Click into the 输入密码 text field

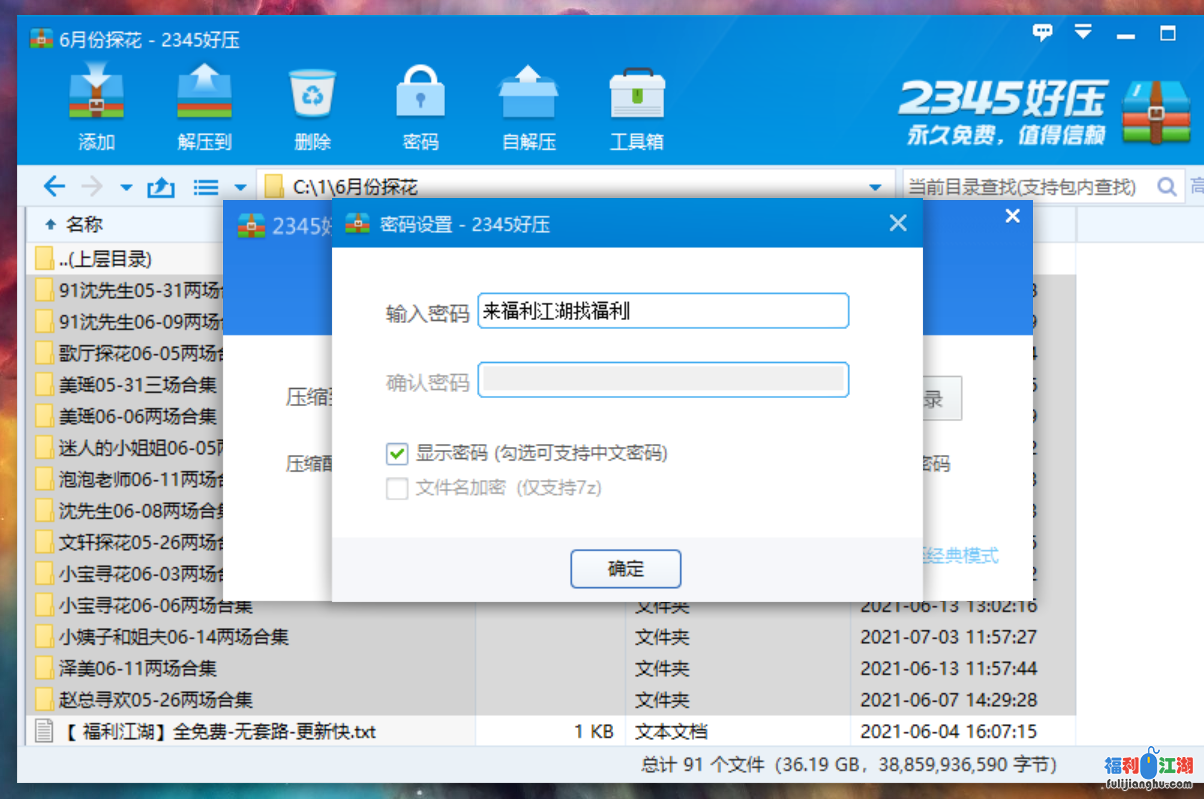663,311
